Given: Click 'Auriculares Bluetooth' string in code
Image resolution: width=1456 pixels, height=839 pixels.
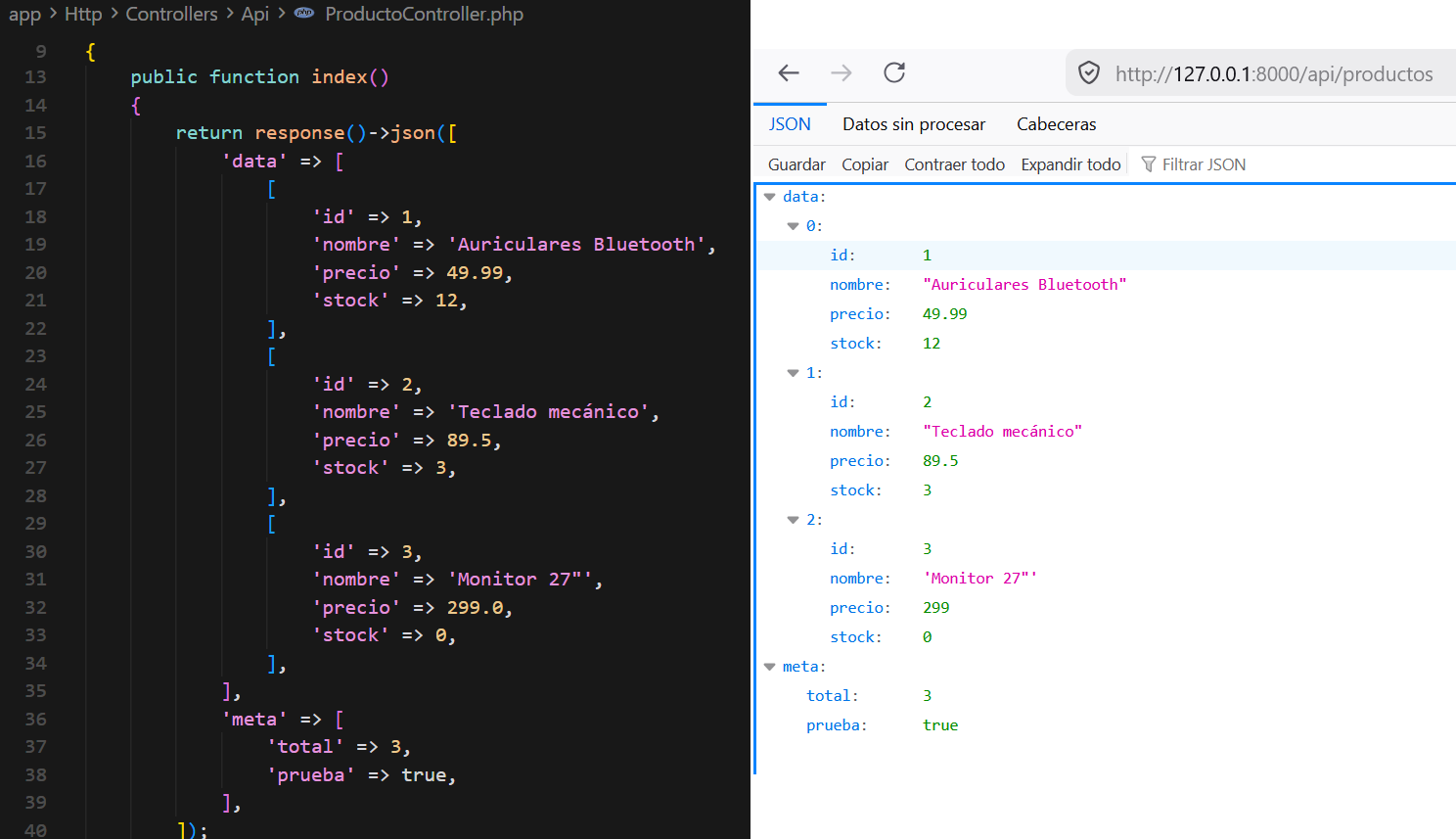Looking at the screenshot, I should (576, 245).
